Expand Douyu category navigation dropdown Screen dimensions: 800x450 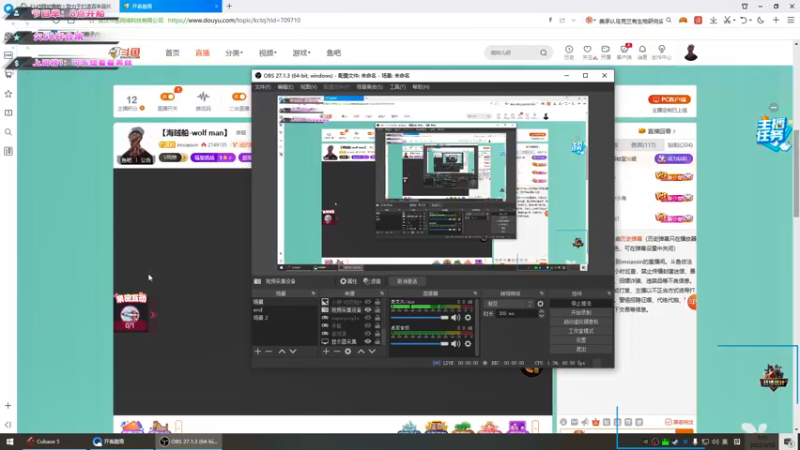[234, 53]
